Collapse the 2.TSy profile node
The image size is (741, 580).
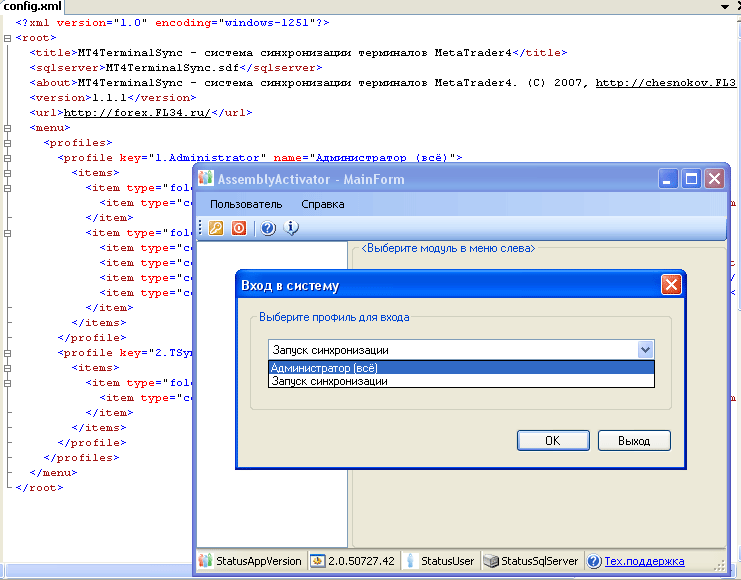coord(7,353)
